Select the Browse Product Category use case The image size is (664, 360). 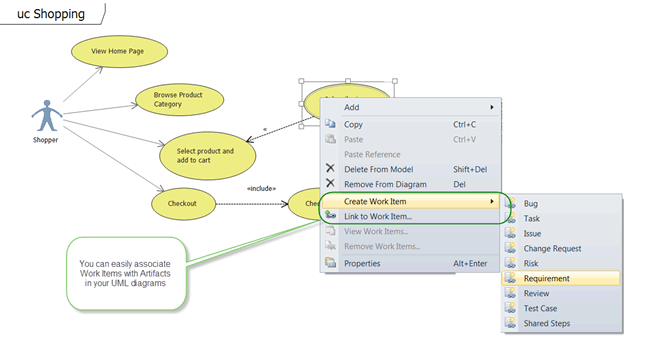(180, 100)
